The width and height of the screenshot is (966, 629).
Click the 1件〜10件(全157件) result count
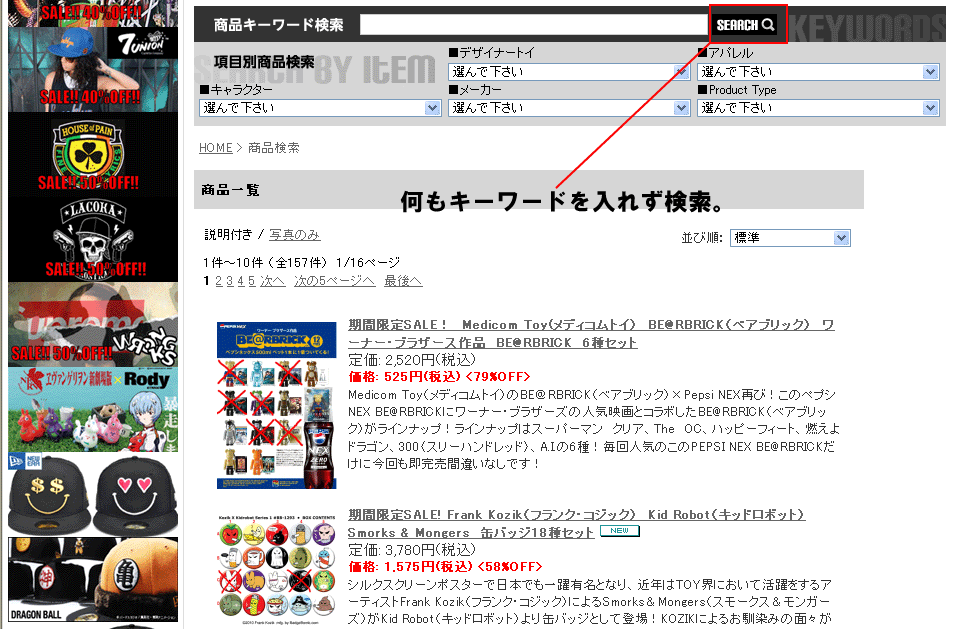[265, 263]
